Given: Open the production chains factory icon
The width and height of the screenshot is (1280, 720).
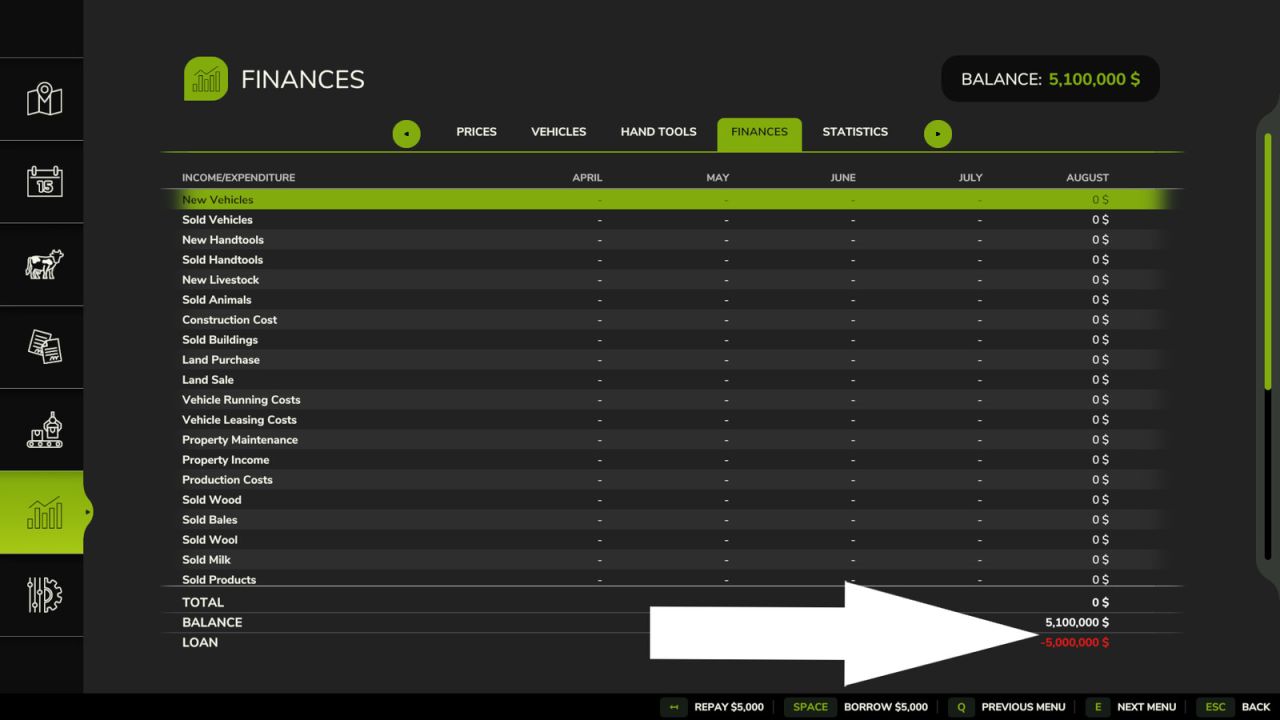Looking at the screenshot, I should (44, 429).
